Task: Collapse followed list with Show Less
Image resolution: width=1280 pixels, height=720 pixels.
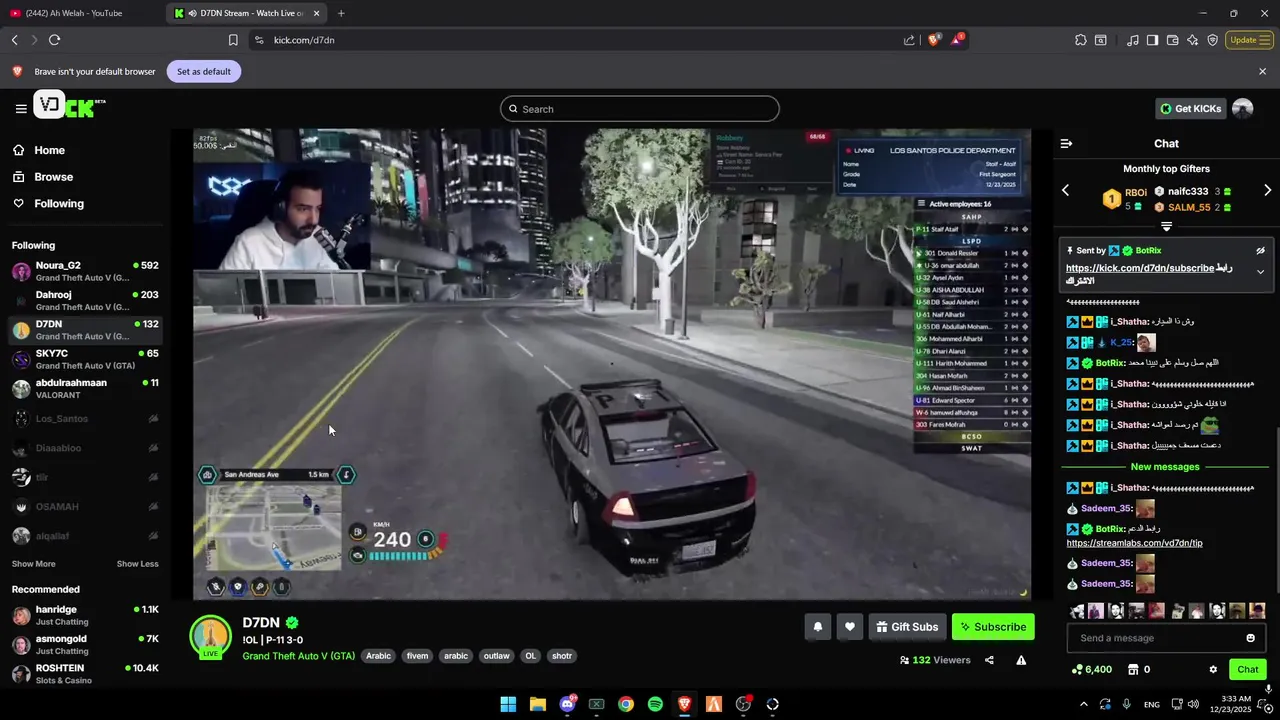Action: click(x=137, y=564)
